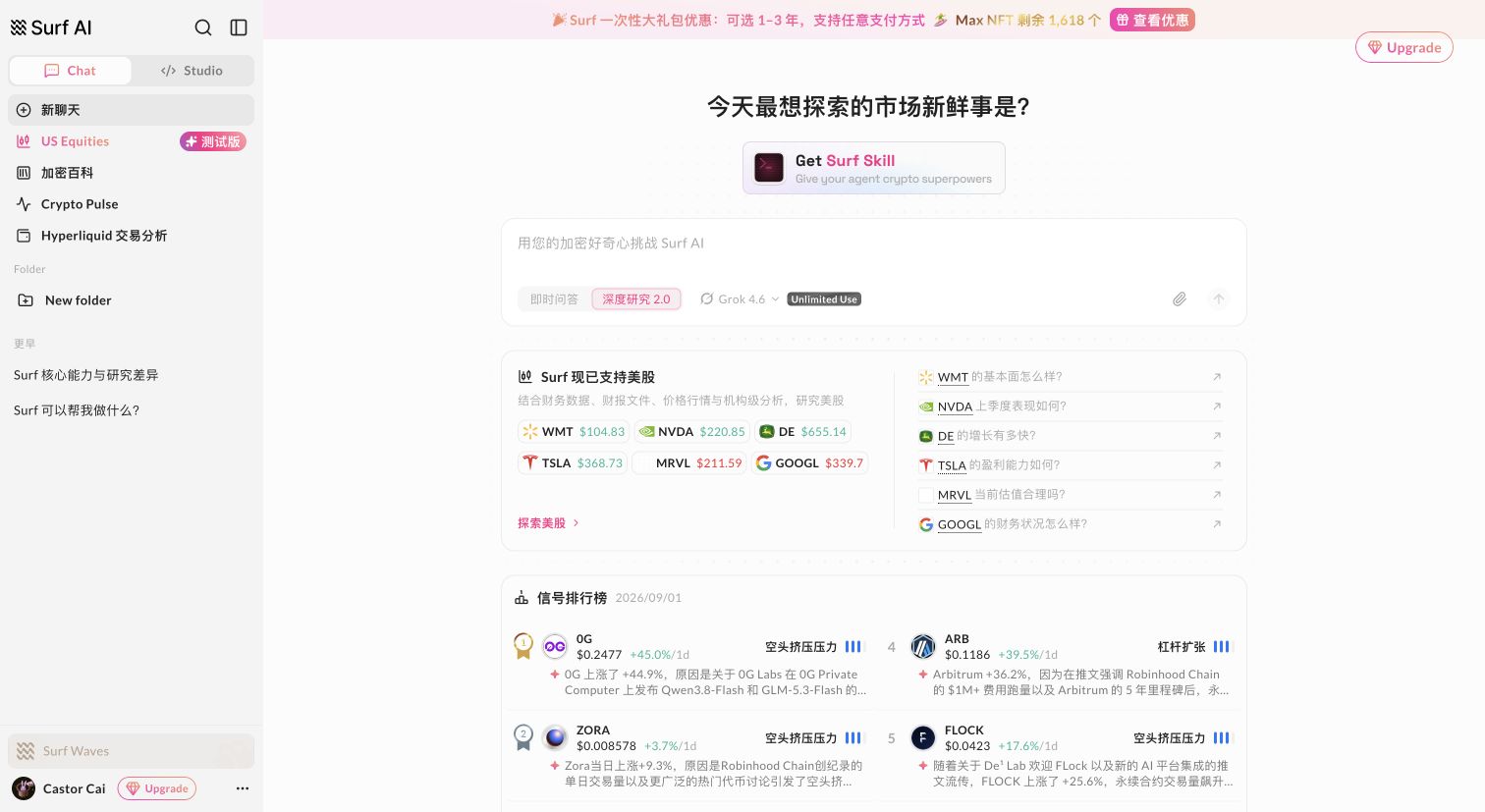
Task: Select the TSLA $368.73 stock chip
Action: (x=573, y=463)
